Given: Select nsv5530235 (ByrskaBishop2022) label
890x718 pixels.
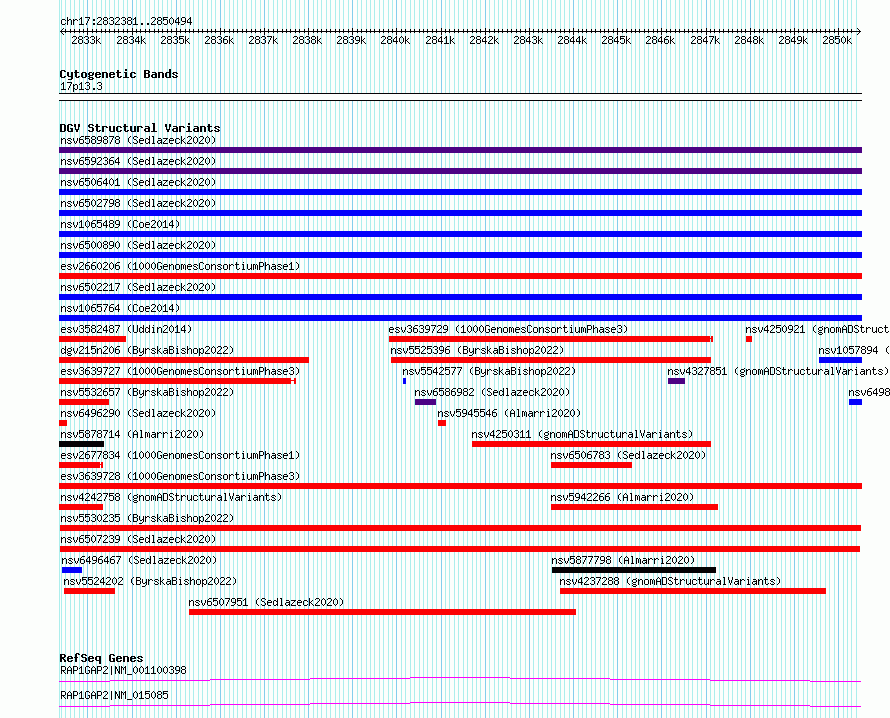Looking at the screenshot, I should click(147, 518).
